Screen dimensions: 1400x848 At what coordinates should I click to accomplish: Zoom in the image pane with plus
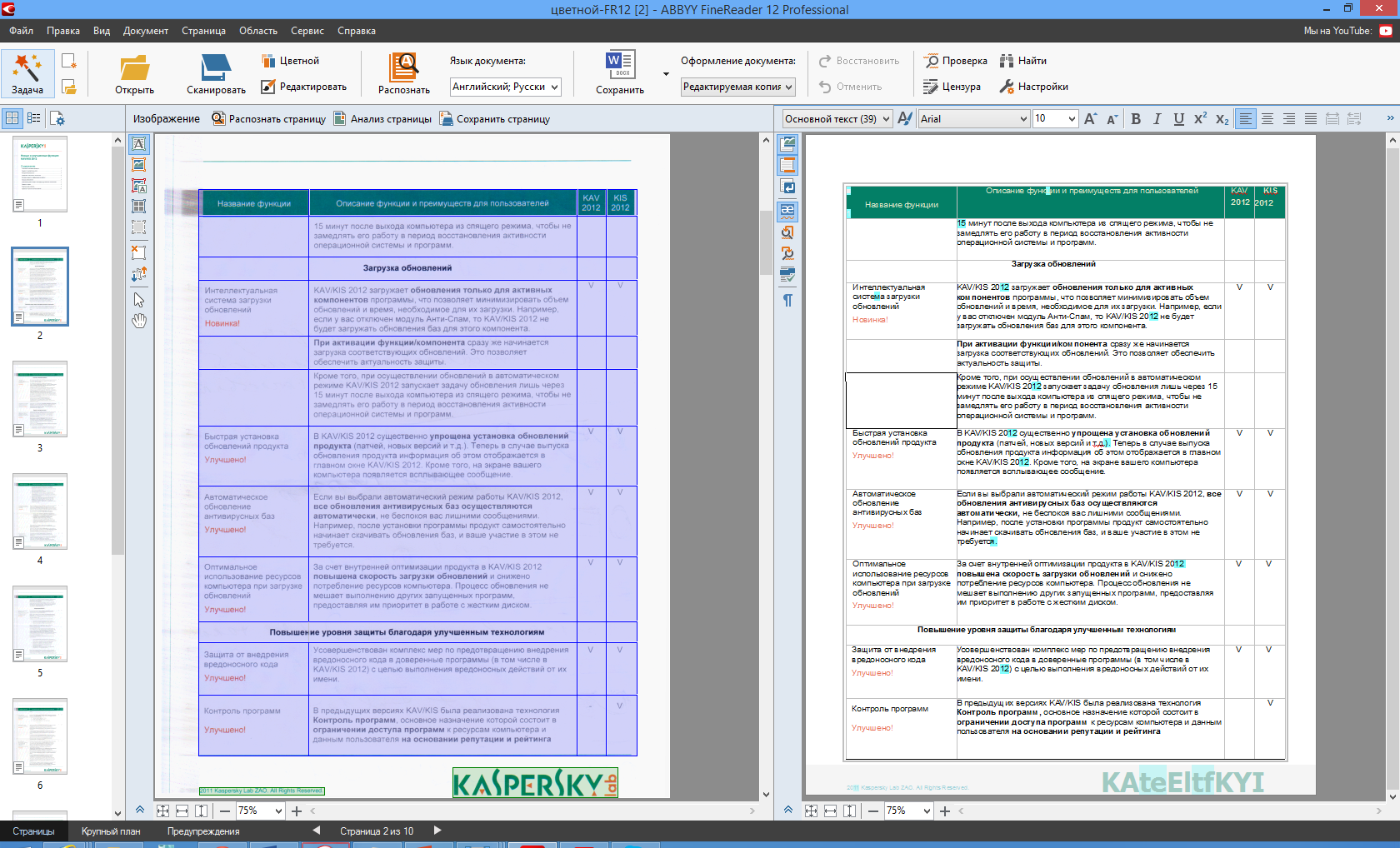pyautogui.click(x=297, y=811)
